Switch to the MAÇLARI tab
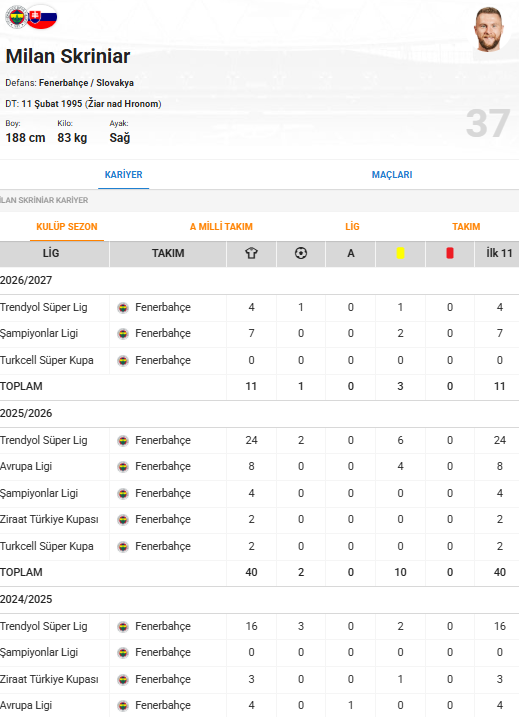This screenshot has height=717, width=519. click(x=392, y=175)
